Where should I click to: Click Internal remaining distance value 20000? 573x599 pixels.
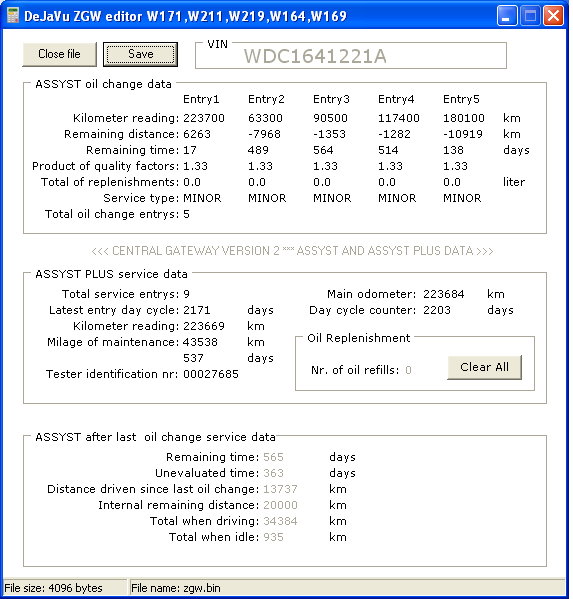pos(280,505)
